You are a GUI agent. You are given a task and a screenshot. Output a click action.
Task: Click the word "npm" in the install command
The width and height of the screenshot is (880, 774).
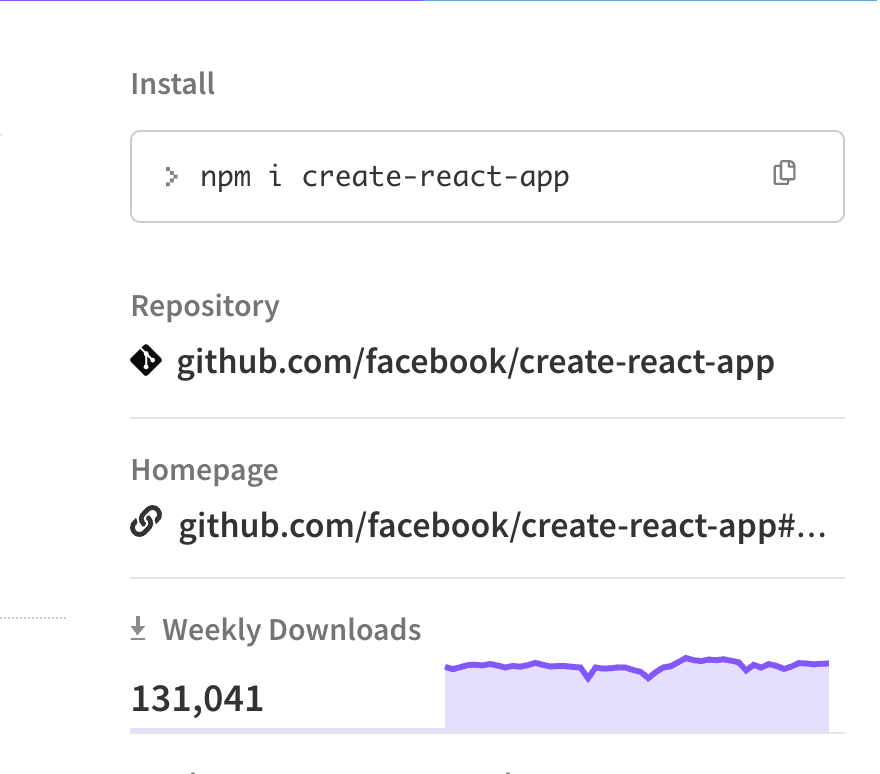[x=226, y=177]
